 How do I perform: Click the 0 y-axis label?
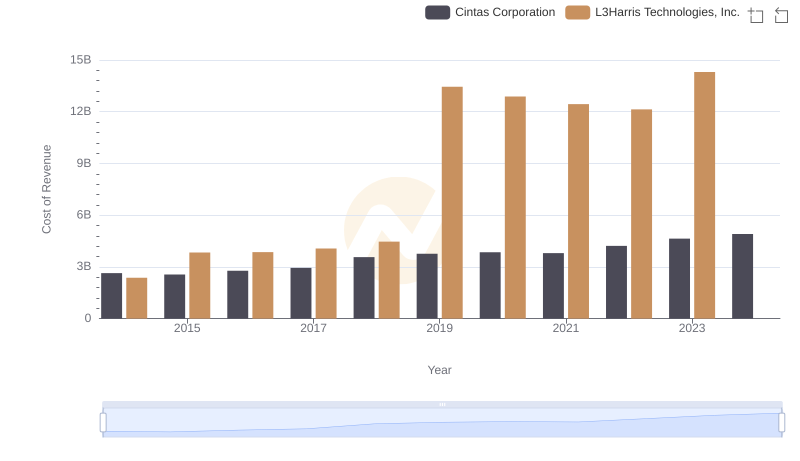coord(88,319)
